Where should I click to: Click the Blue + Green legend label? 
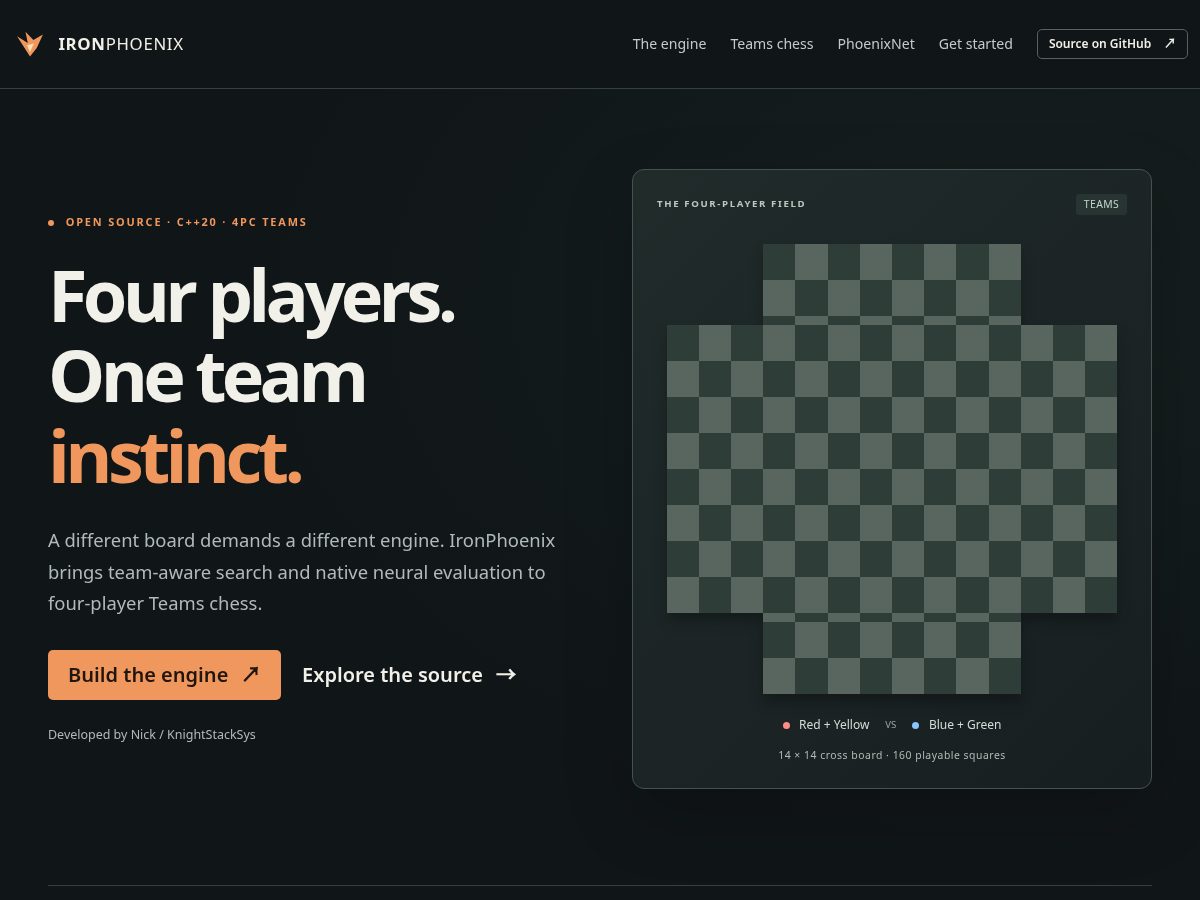tap(965, 725)
